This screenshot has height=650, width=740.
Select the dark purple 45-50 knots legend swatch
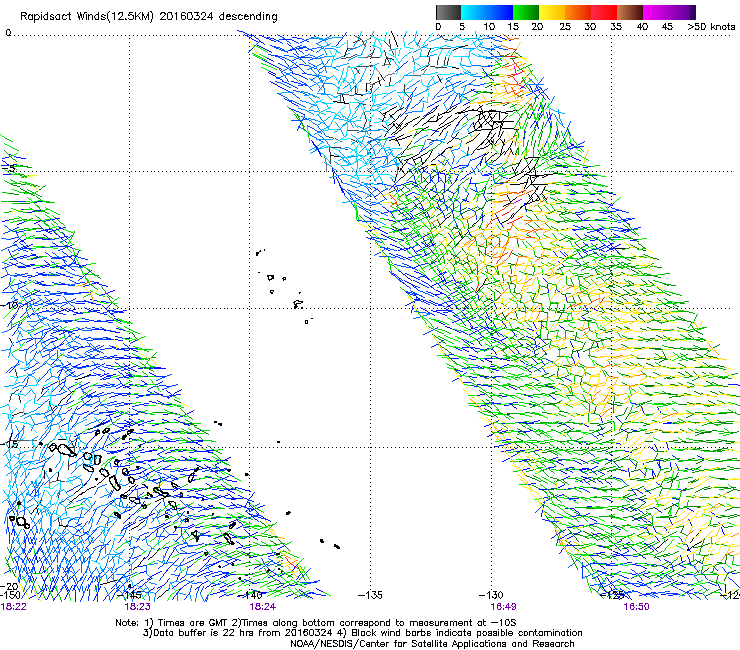682,12
